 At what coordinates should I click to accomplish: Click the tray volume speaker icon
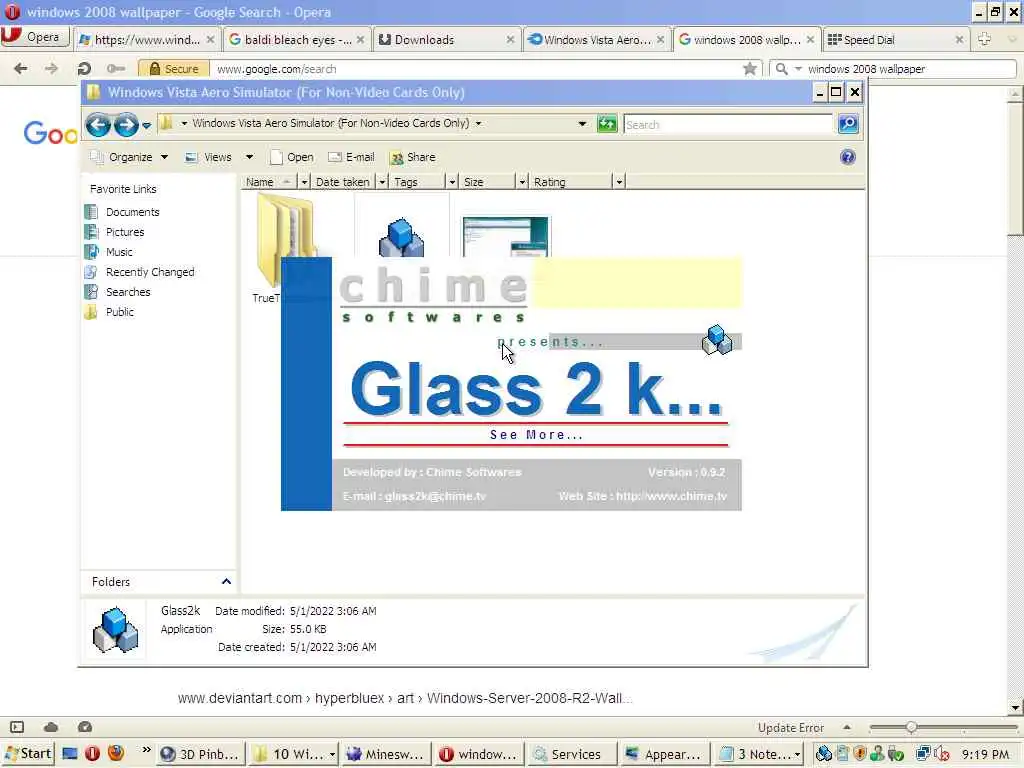pyautogui.click(x=941, y=754)
